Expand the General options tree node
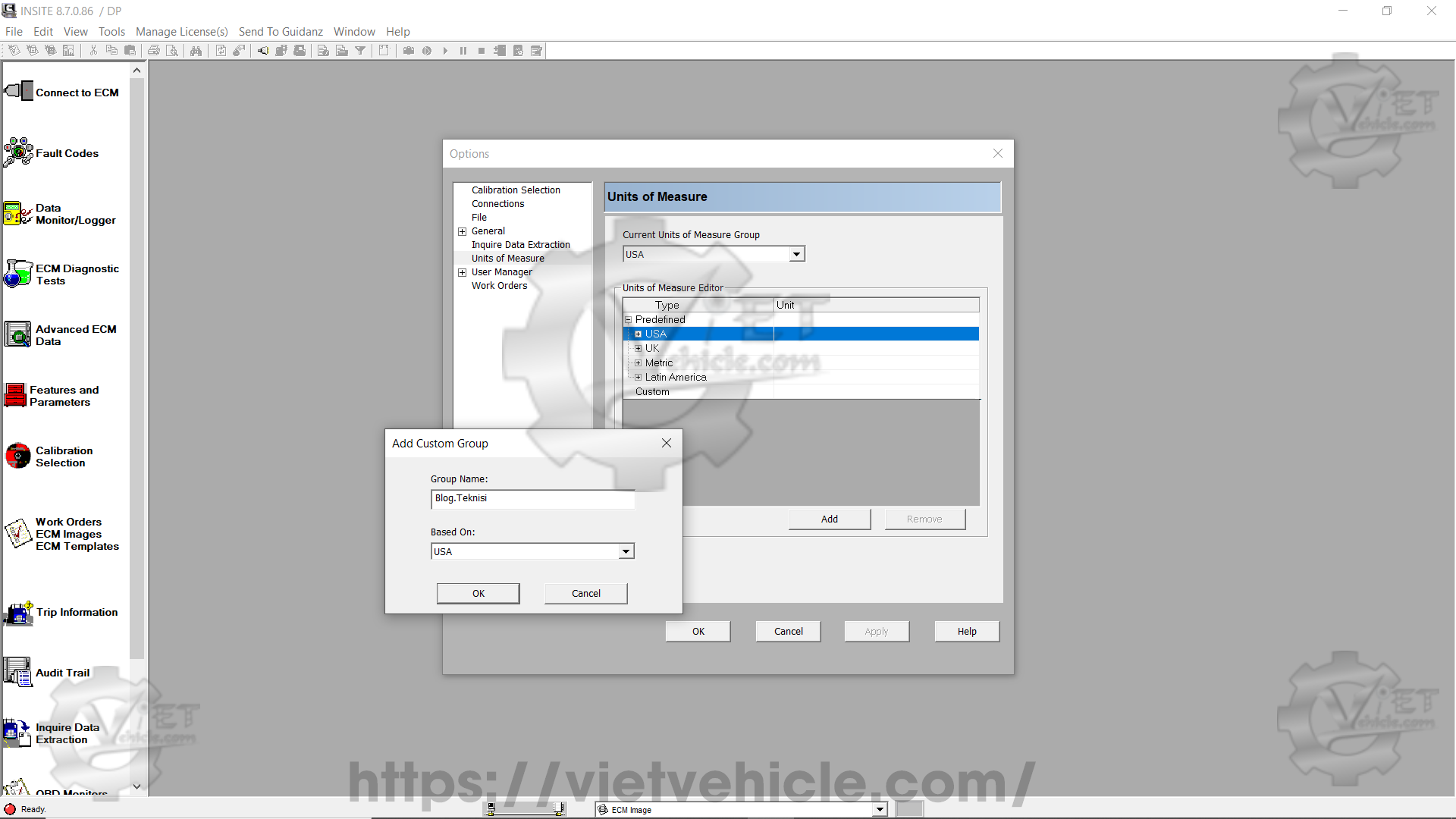The image size is (1456, 819). coord(462,231)
